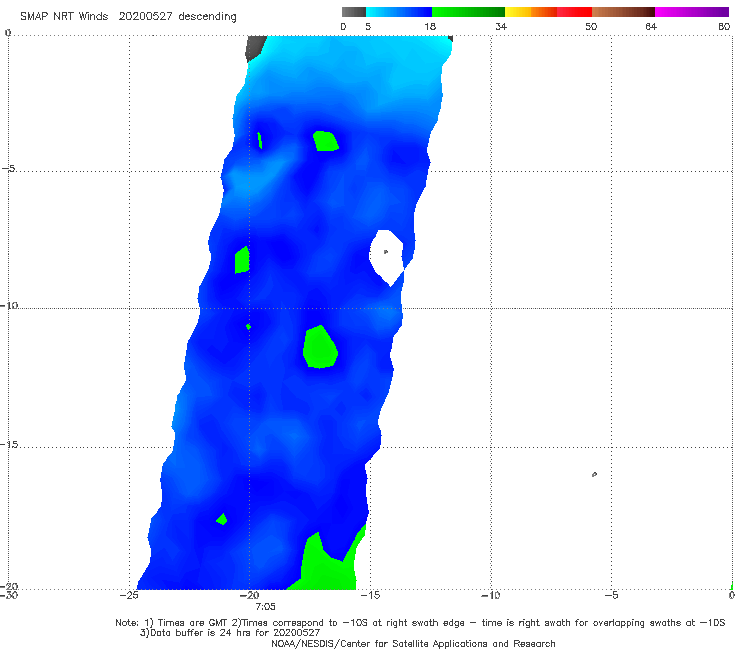Select the date '20200527' in the title
Image resolution: width=740 pixels, height=650 pixels.
coord(145,17)
